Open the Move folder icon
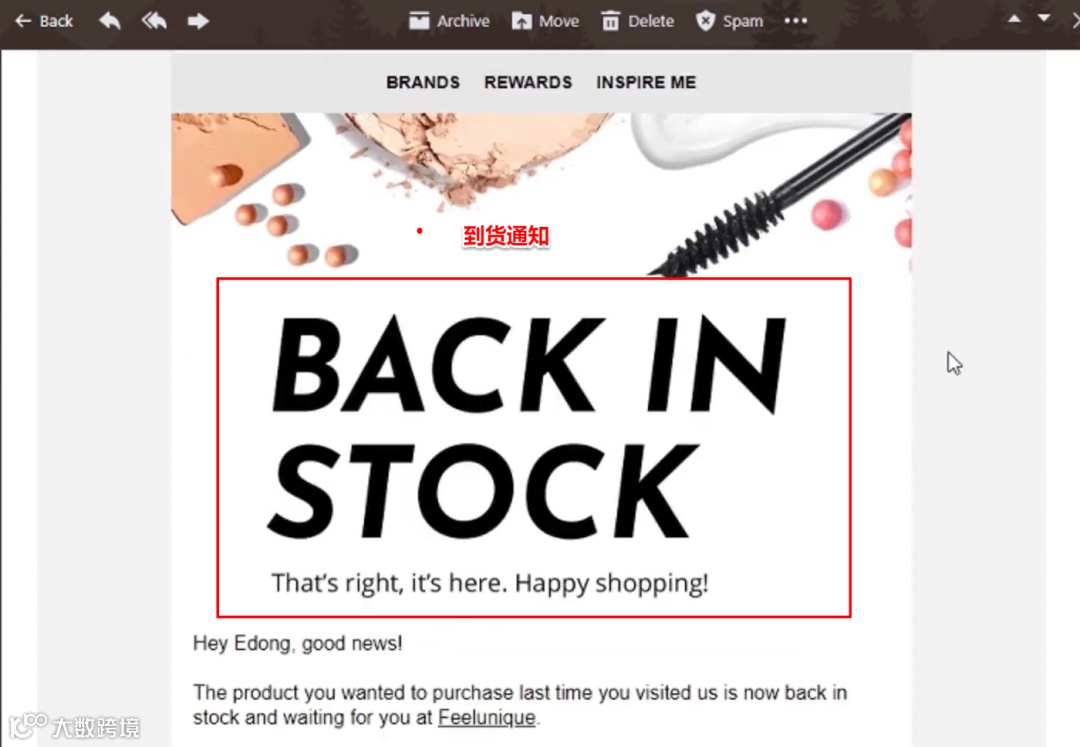The width and height of the screenshot is (1080, 747). coord(521,21)
